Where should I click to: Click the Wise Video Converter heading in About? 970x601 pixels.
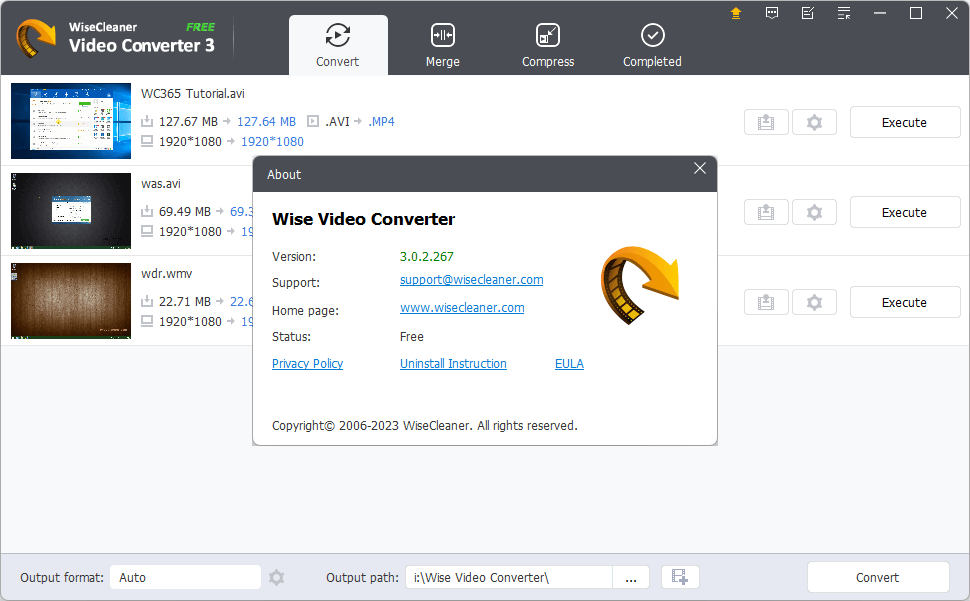coord(364,219)
